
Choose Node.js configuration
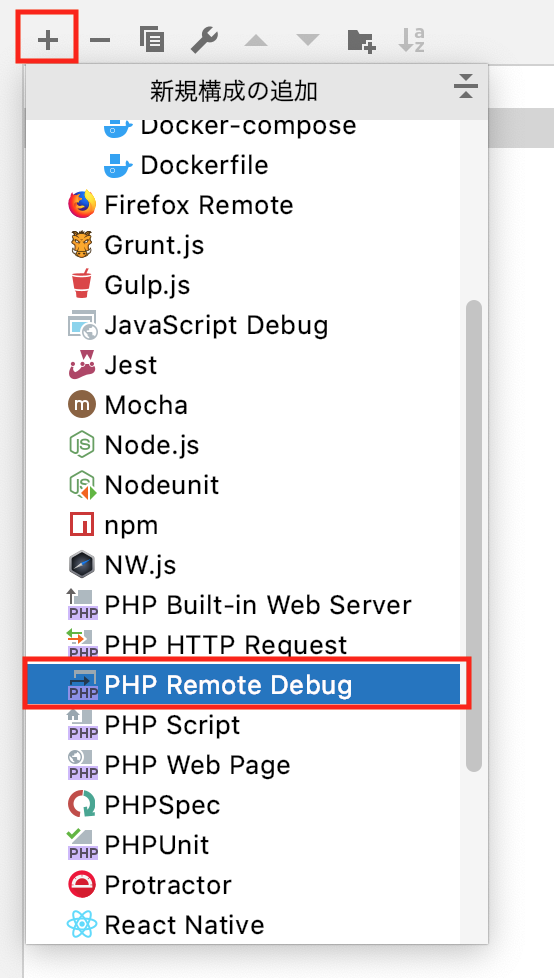243,445
